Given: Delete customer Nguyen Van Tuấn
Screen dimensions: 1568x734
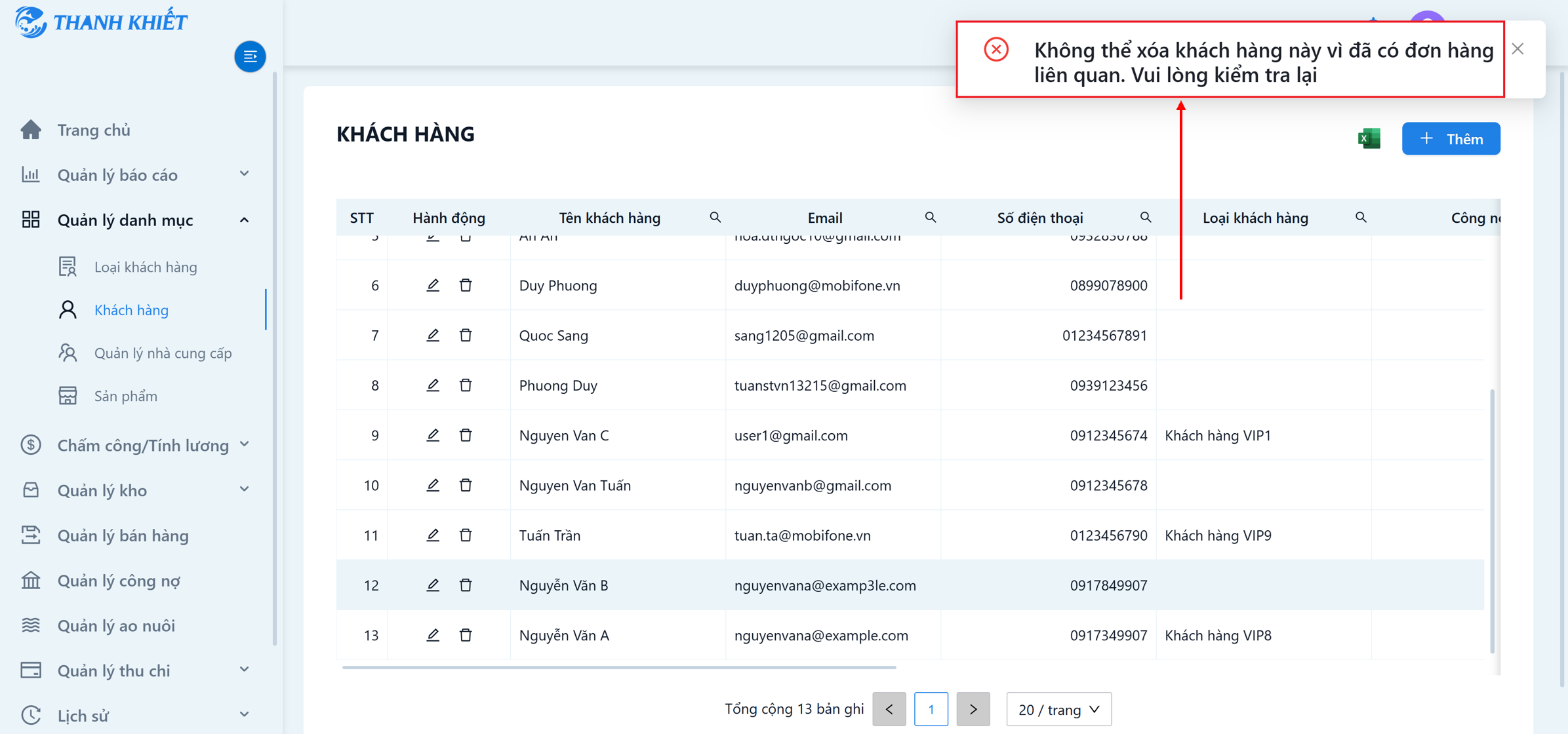Looking at the screenshot, I should 466,485.
